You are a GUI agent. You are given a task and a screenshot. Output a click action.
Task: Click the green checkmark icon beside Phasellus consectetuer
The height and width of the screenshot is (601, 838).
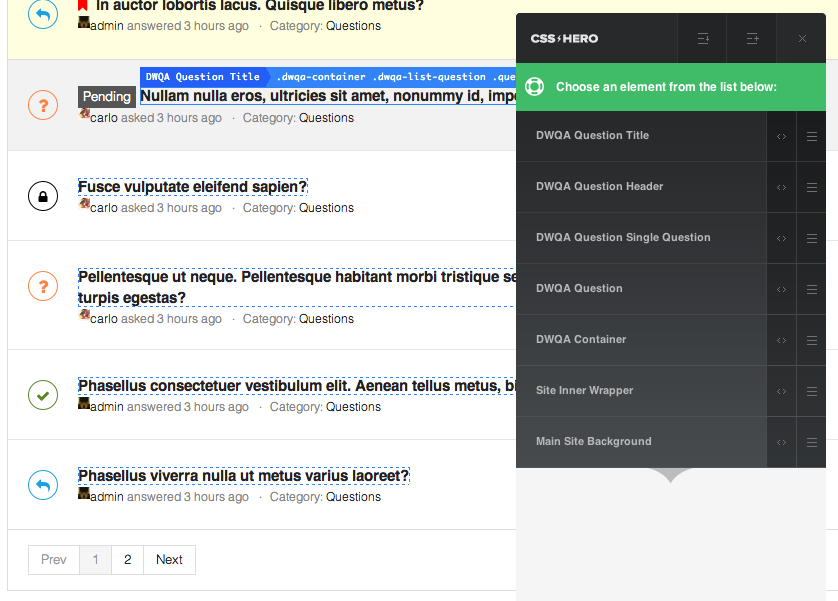coord(43,395)
